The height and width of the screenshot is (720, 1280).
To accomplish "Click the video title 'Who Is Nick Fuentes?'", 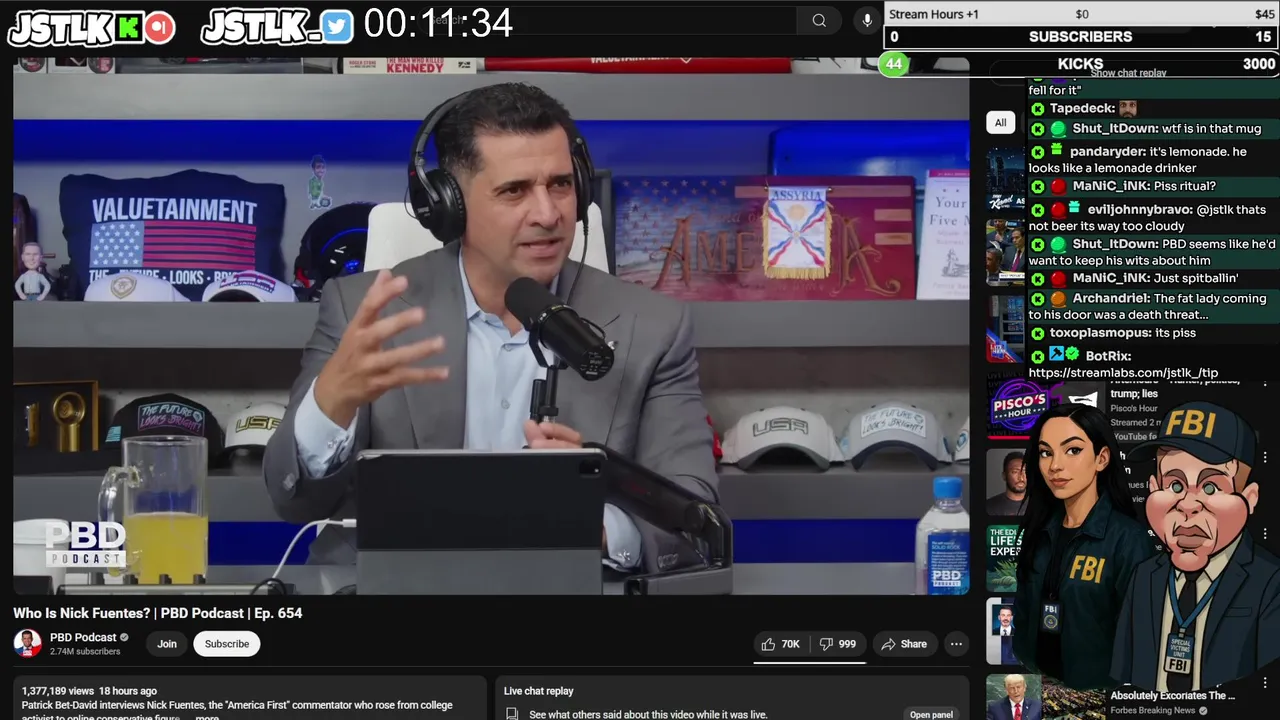I will pyautogui.click(x=157, y=613).
